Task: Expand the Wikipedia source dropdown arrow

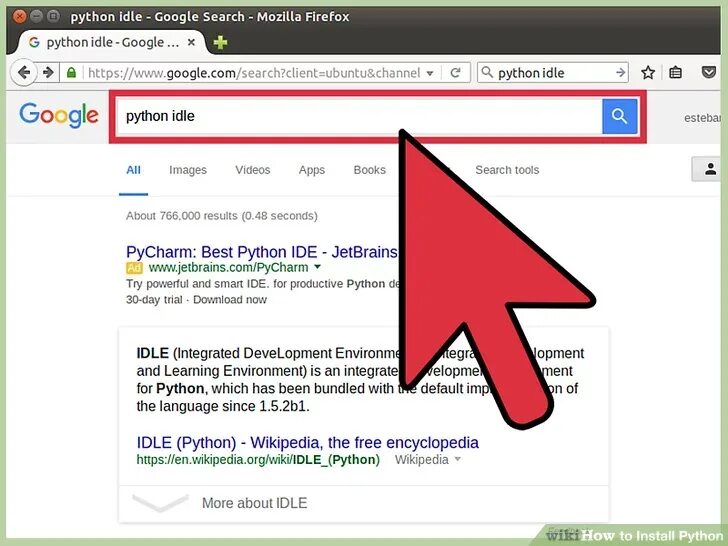Action: pos(458,459)
